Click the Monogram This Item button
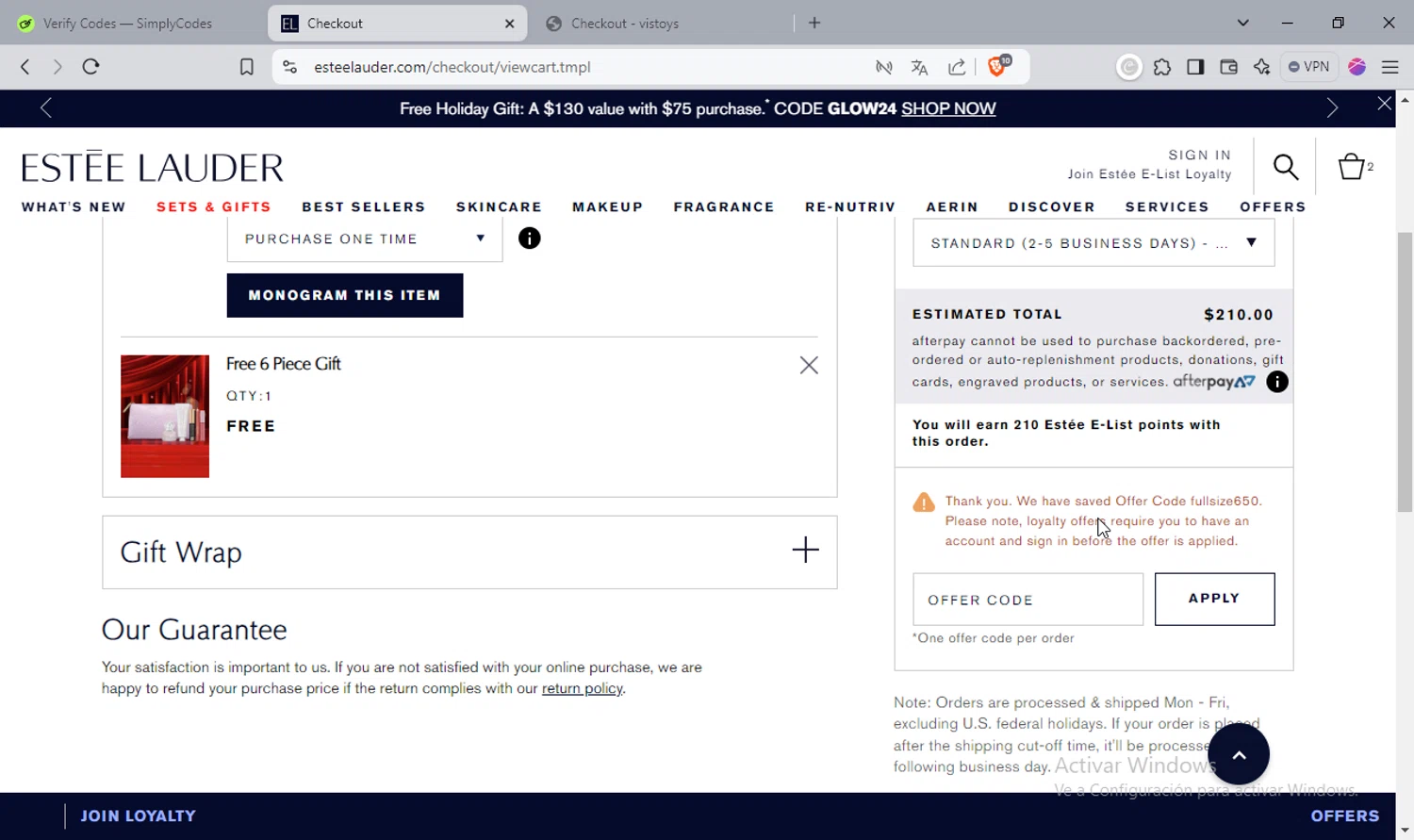The width and height of the screenshot is (1414, 840). point(345,295)
